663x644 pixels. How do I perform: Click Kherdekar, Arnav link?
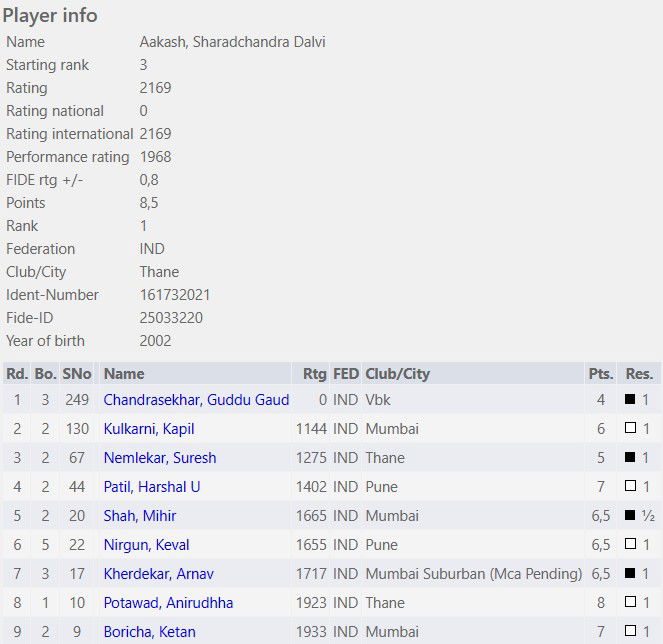click(x=158, y=574)
